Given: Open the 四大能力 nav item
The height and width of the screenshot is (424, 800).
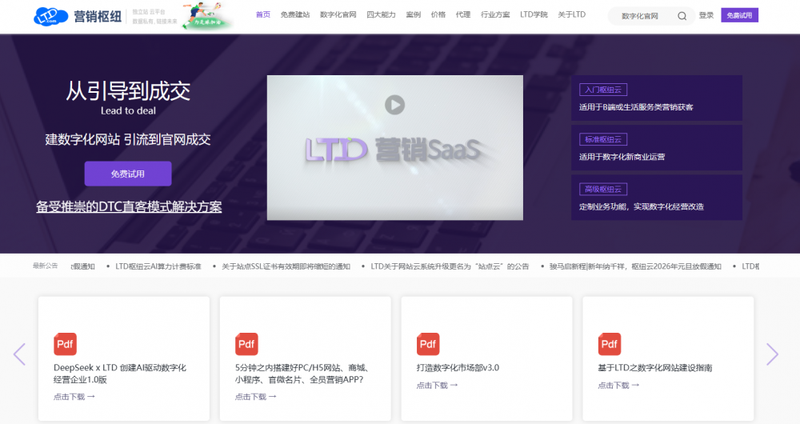Looking at the screenshot, I should [x=381, y=15].
